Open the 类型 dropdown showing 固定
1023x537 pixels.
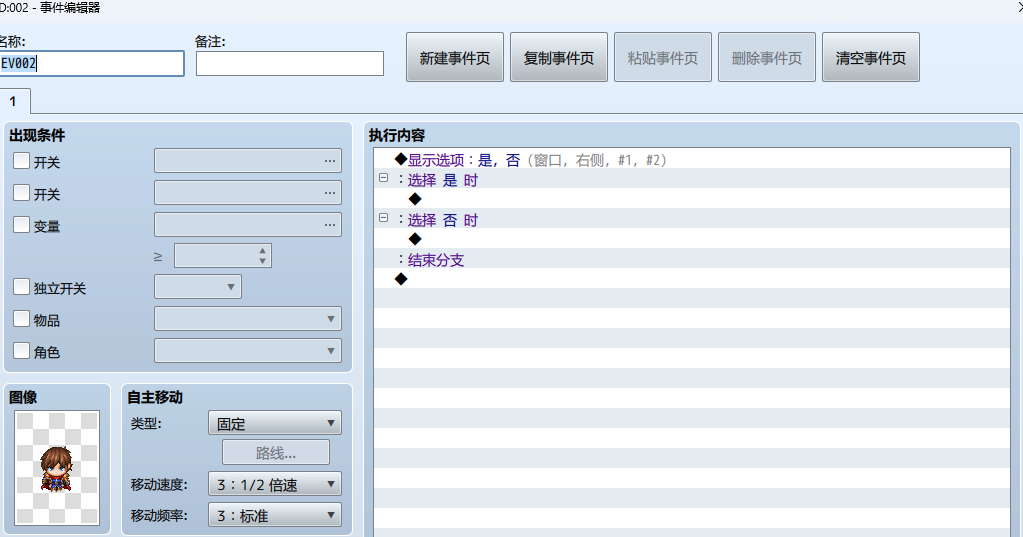275,423
